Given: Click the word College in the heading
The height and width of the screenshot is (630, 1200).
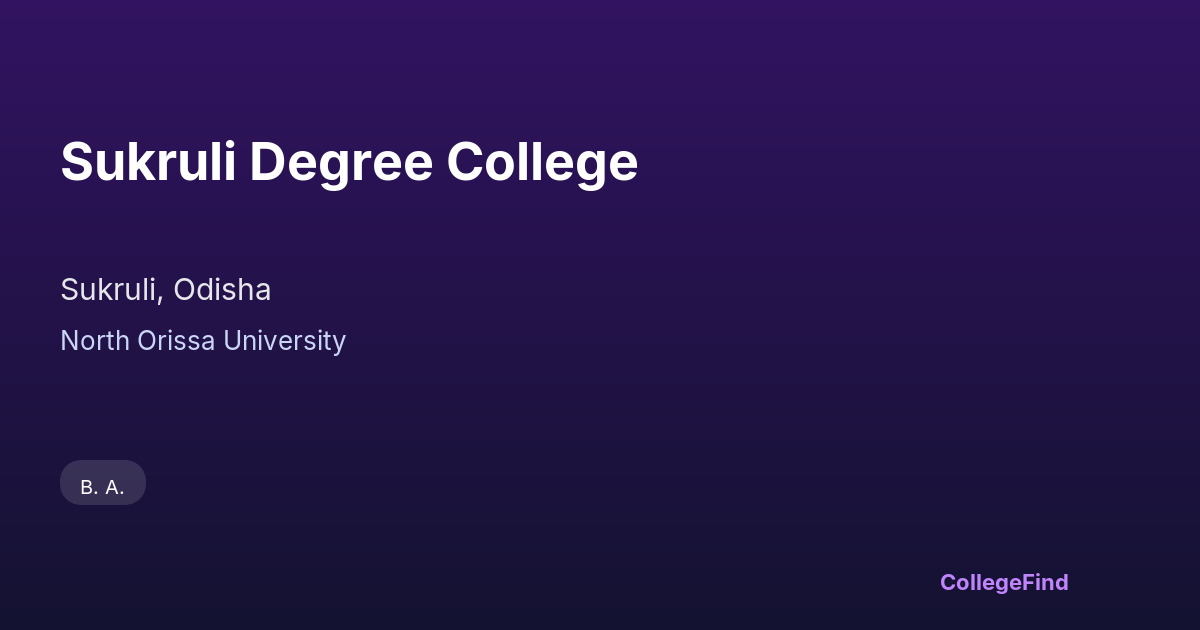Looking at the screenshot, I should point(542,162).
